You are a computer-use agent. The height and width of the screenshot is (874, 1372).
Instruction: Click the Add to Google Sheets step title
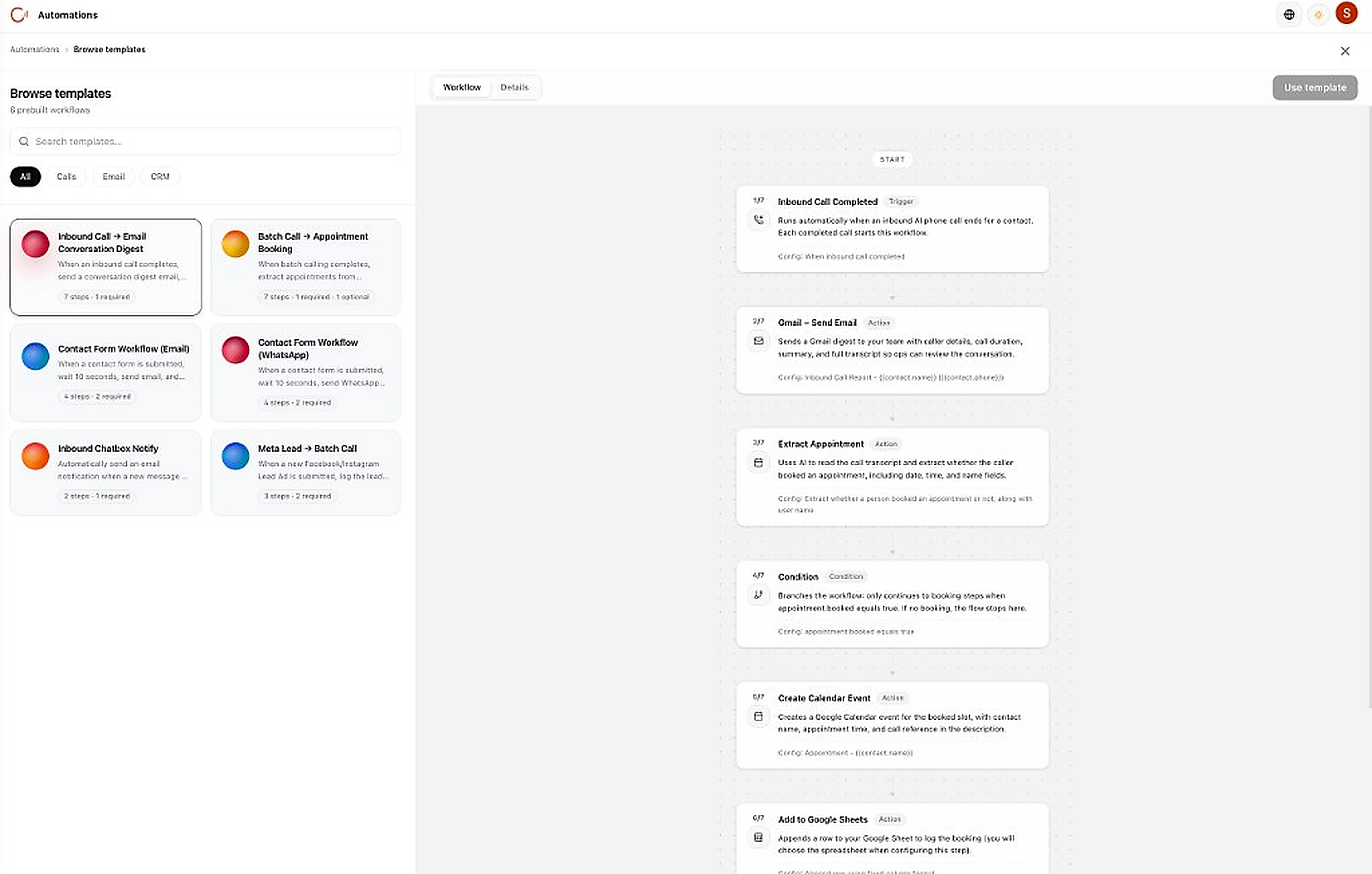coord(823,820)
